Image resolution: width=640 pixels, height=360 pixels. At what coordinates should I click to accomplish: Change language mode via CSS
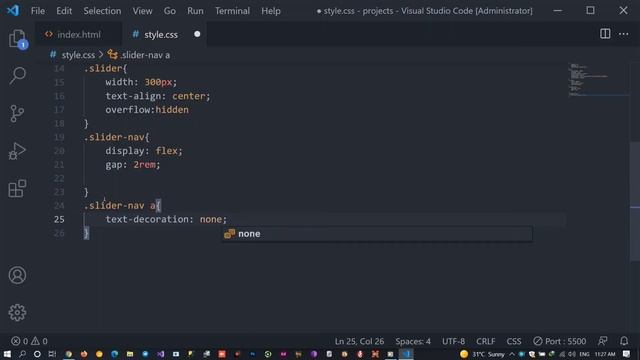point(513,341)
